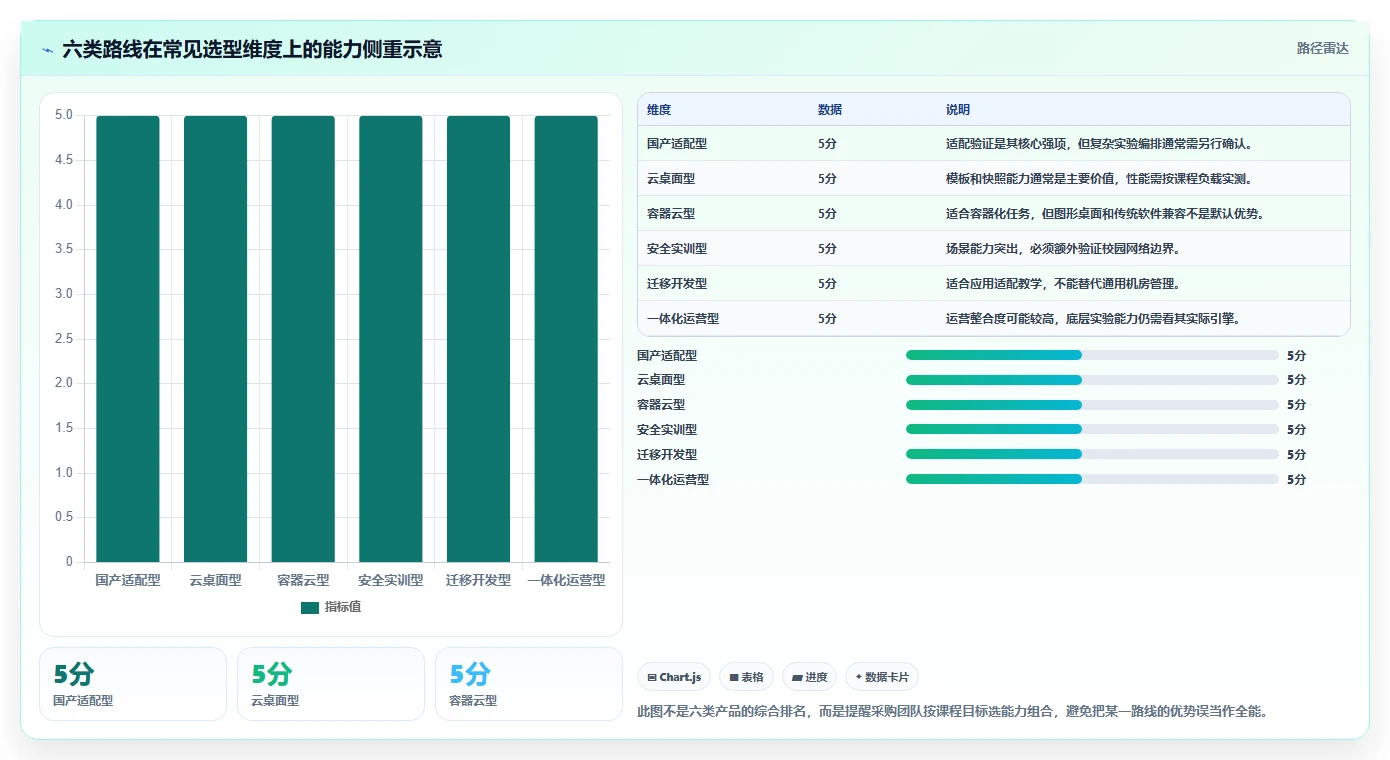Click the lightning icon beside the title
Screen dimensions: 1390x760
pos(47,49)
